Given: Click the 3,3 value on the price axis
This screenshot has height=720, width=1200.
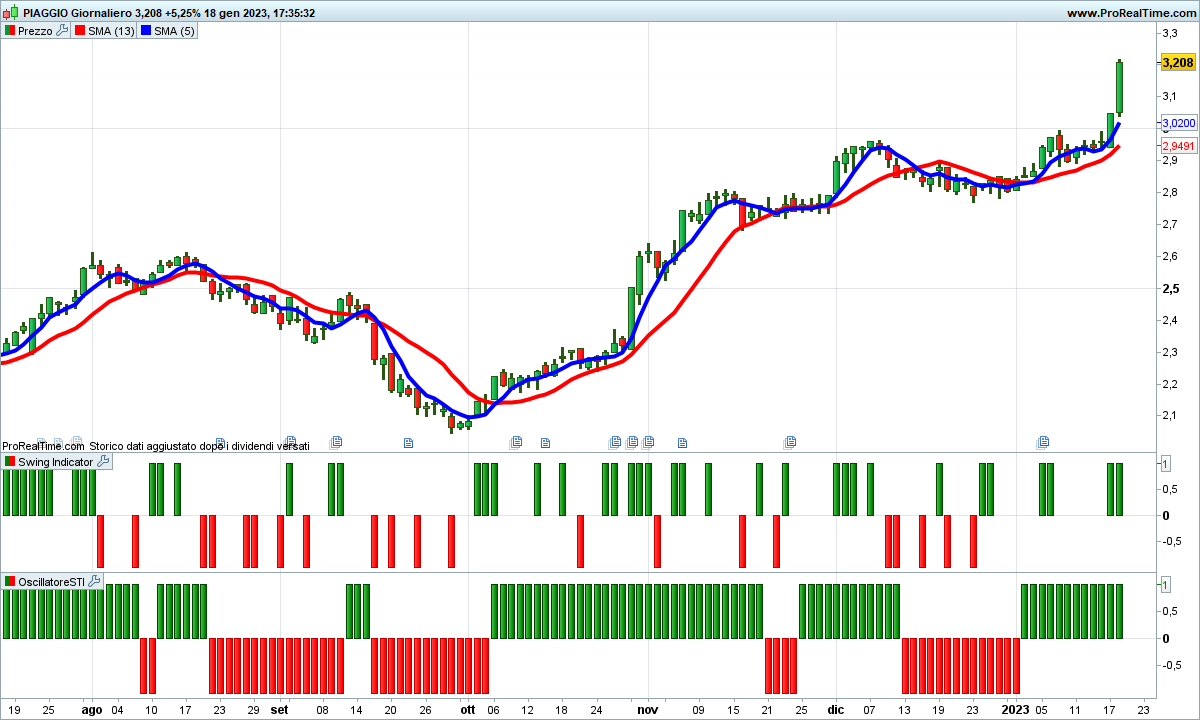Looking at the screenshot, I should (x=1169, y=33).
